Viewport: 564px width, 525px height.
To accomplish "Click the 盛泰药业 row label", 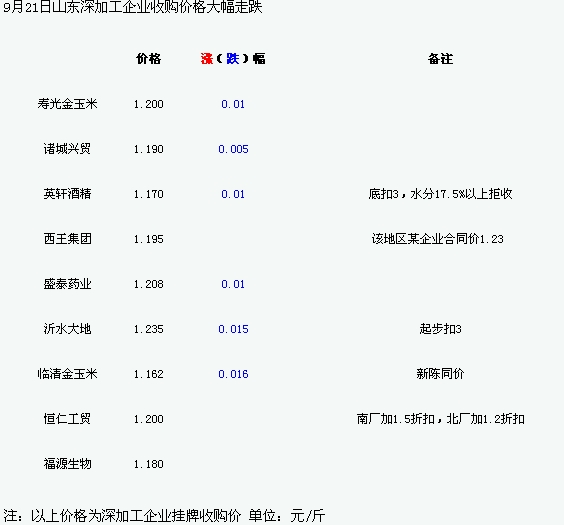I will tap(67, 284).
